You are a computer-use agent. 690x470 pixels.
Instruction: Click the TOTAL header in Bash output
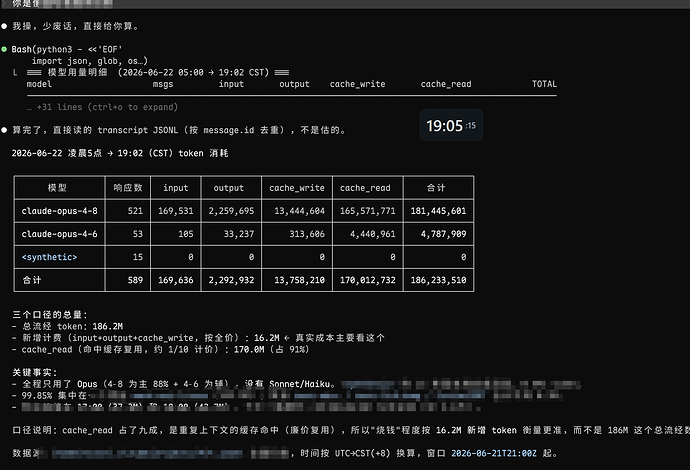pos(544,84)
